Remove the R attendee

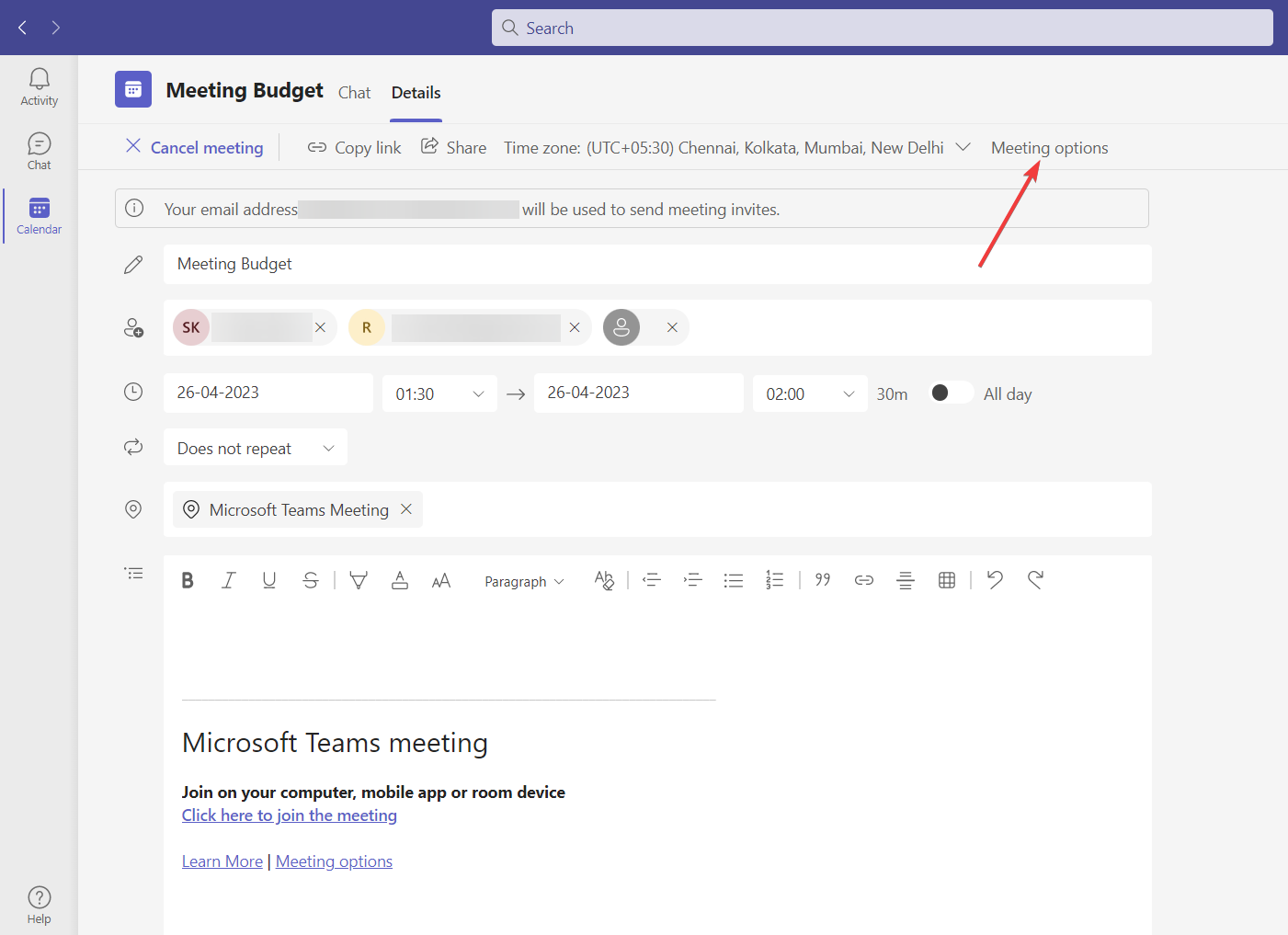coord(575,327)
